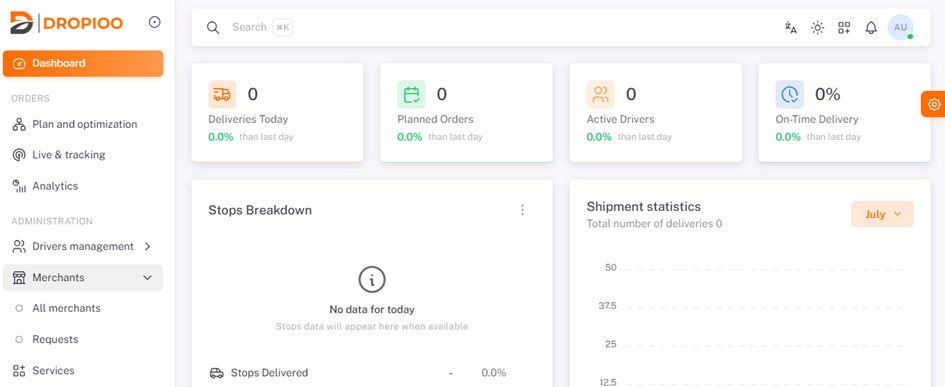945x387 pixels.
Task: Click the Shipment statistics heading
Action: 644,207
